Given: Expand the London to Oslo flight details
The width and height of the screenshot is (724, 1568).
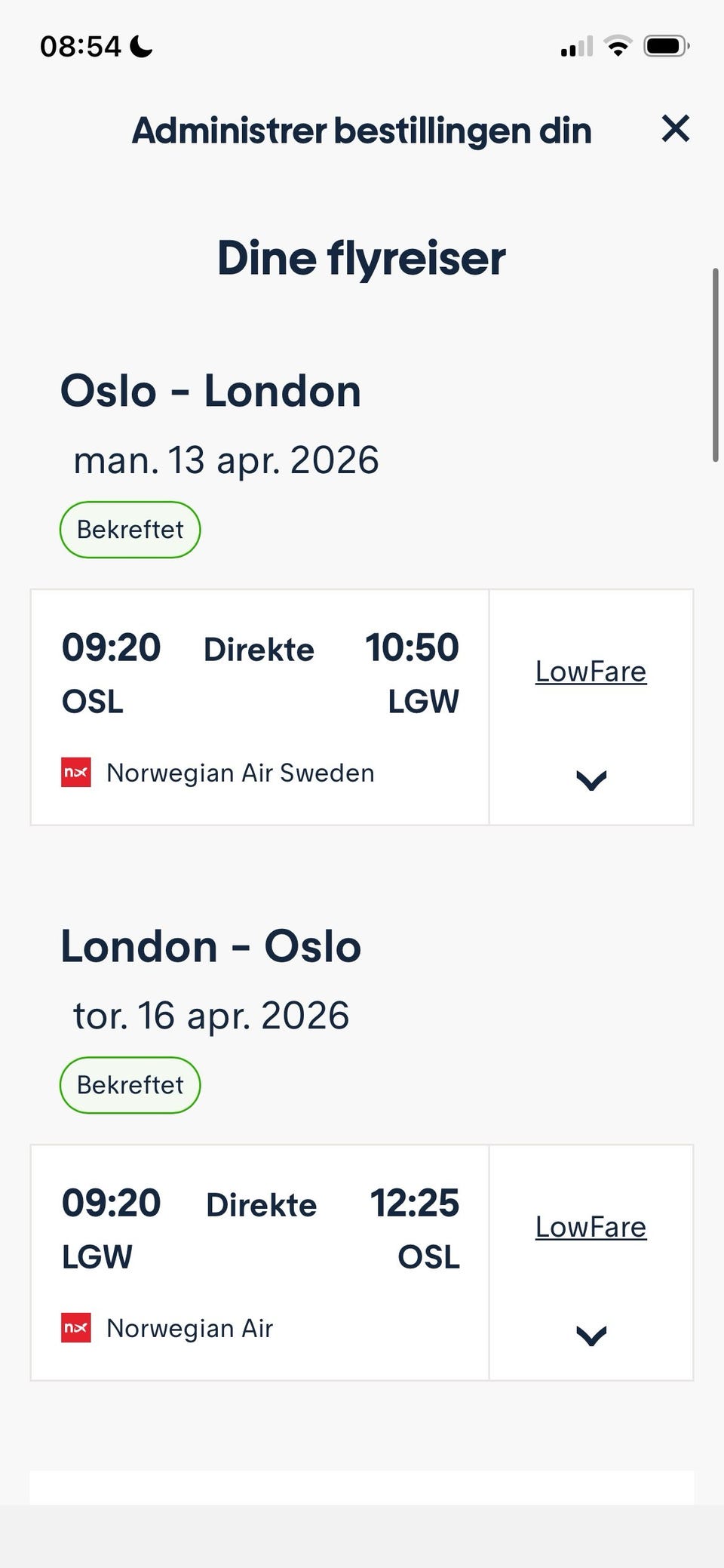Looking at the screenshot, I should pos(591,1336).
